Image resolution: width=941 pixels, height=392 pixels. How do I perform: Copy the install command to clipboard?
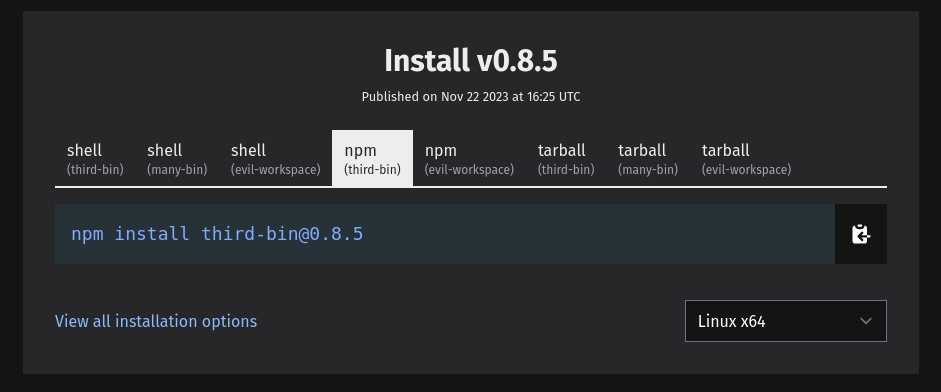coord(861,234)
